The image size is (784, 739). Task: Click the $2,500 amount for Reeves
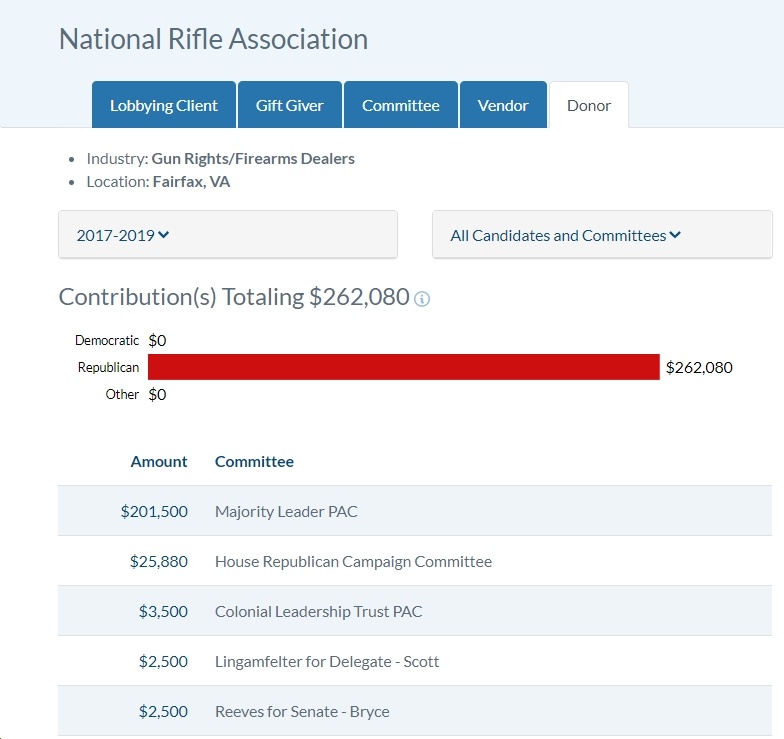coord(163,712)
